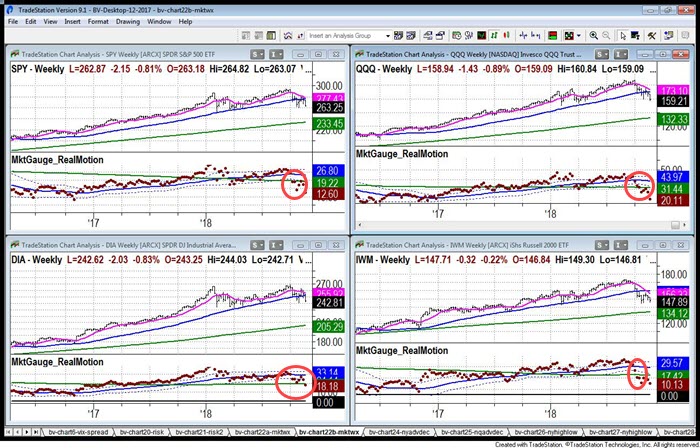
Task: Open the S dropdown in QQQ chart window
Action: point(602,54)
